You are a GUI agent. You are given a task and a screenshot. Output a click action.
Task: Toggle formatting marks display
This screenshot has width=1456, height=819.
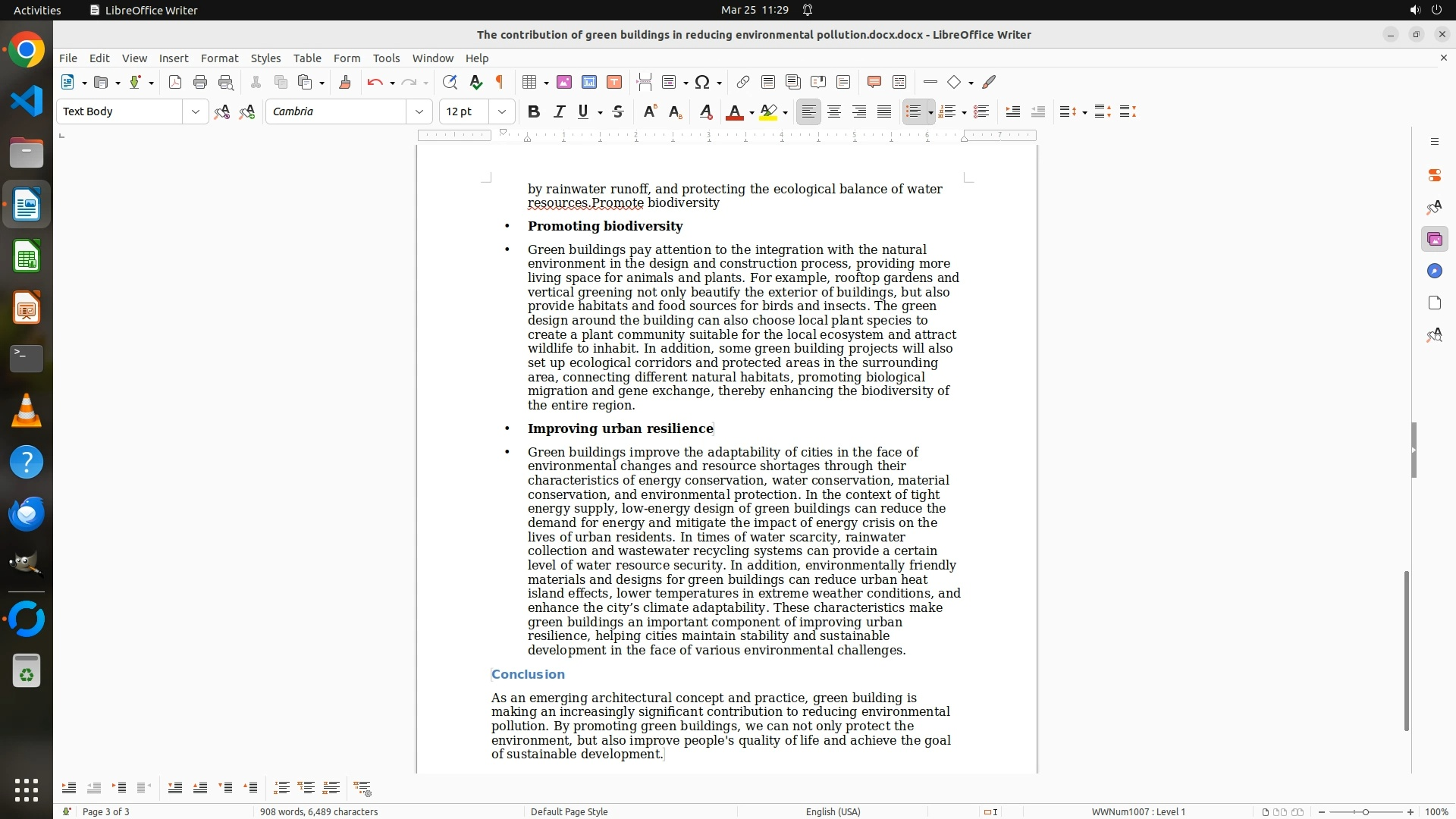point(500,82)
